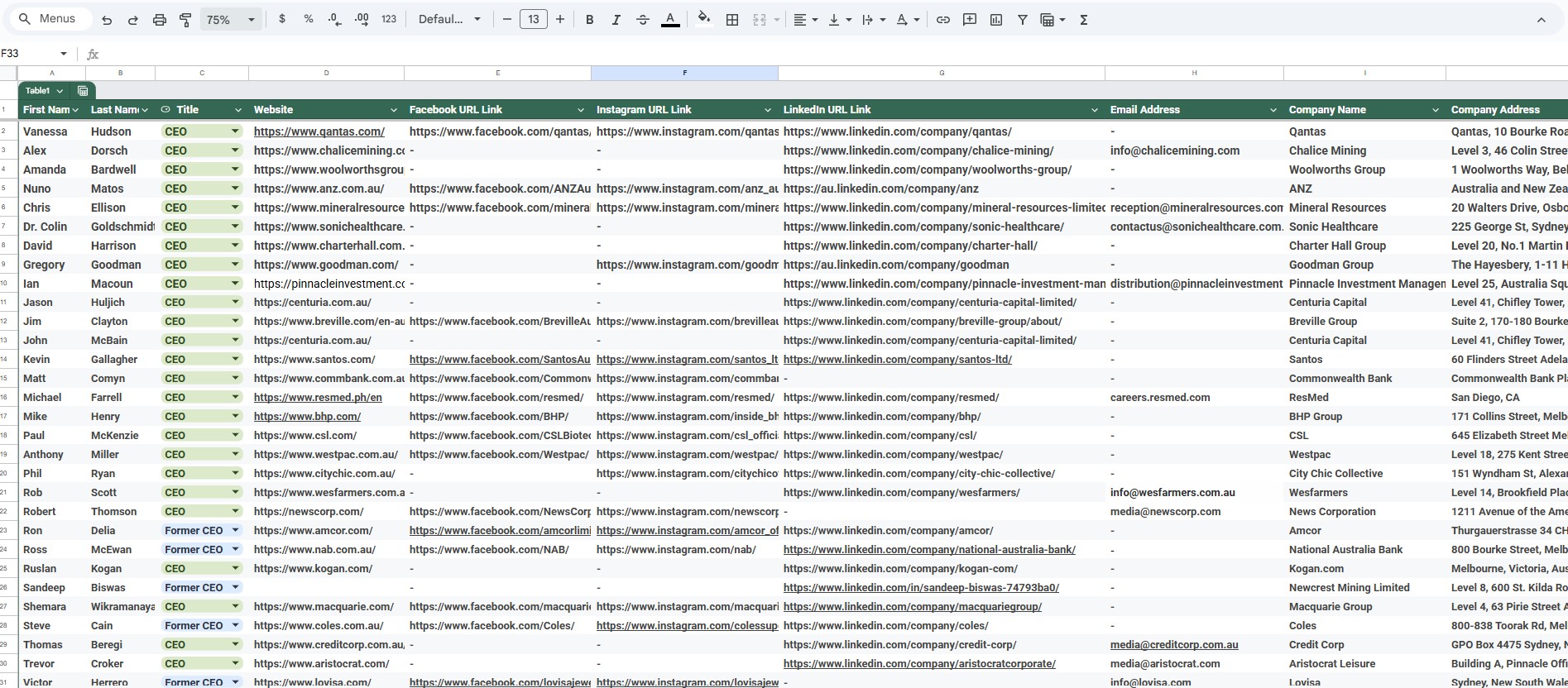The height and width of the screenshot is (688, 1568).
Task: Open more number formats (123)
Action: pyautogui.click(x=389, y=19)
